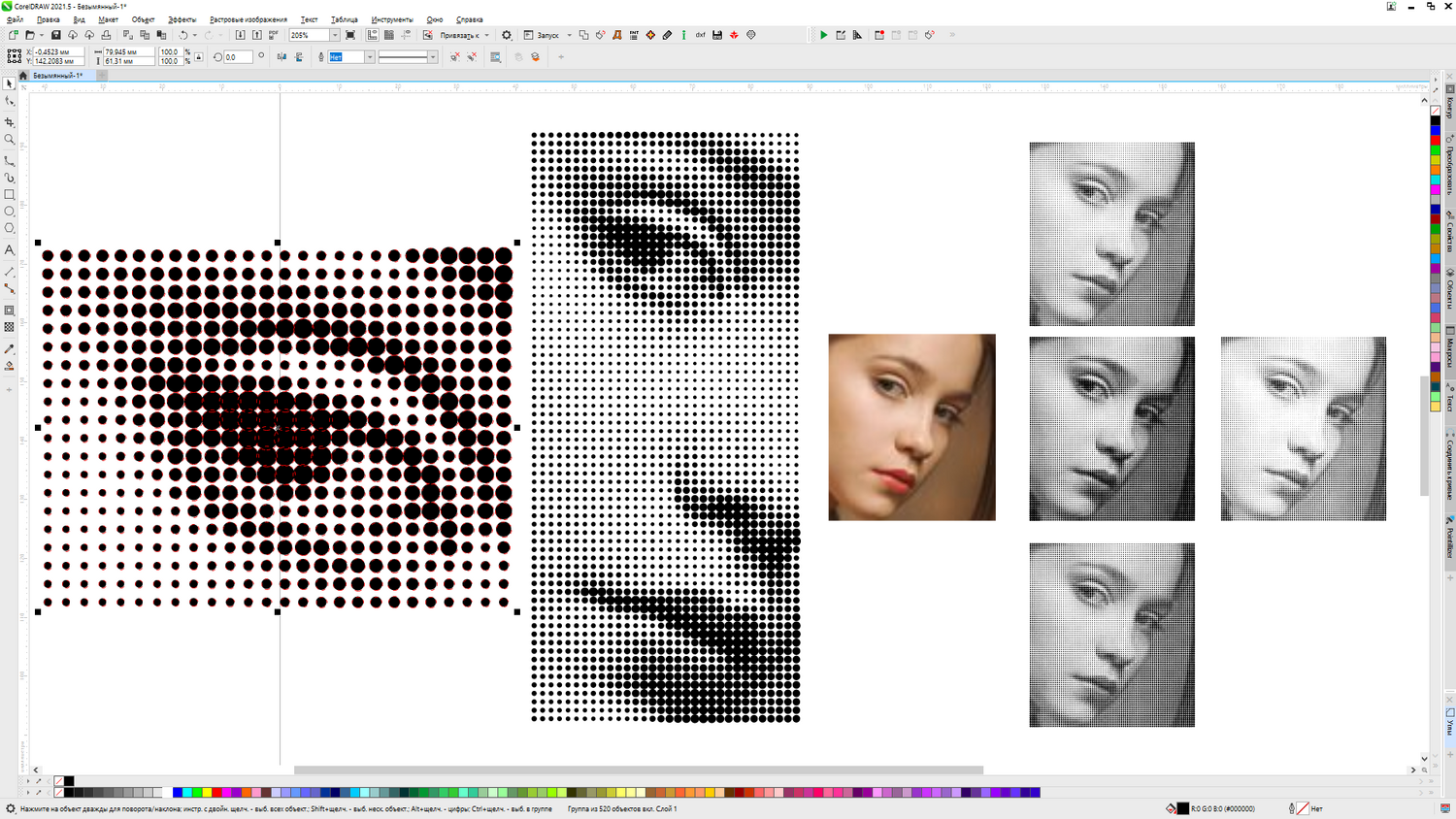Activate the Text tool
Viewport: 1456px width, 819px height.
tap(10, 250)
